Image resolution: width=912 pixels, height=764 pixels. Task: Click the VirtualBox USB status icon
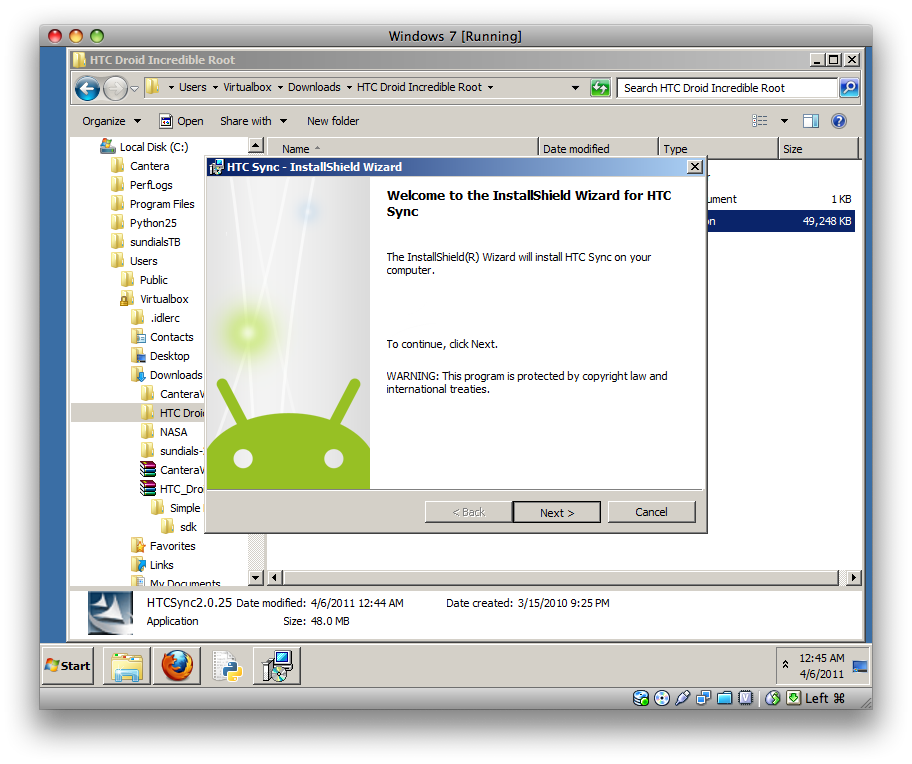pyautogui.click(x=683, y=698)
